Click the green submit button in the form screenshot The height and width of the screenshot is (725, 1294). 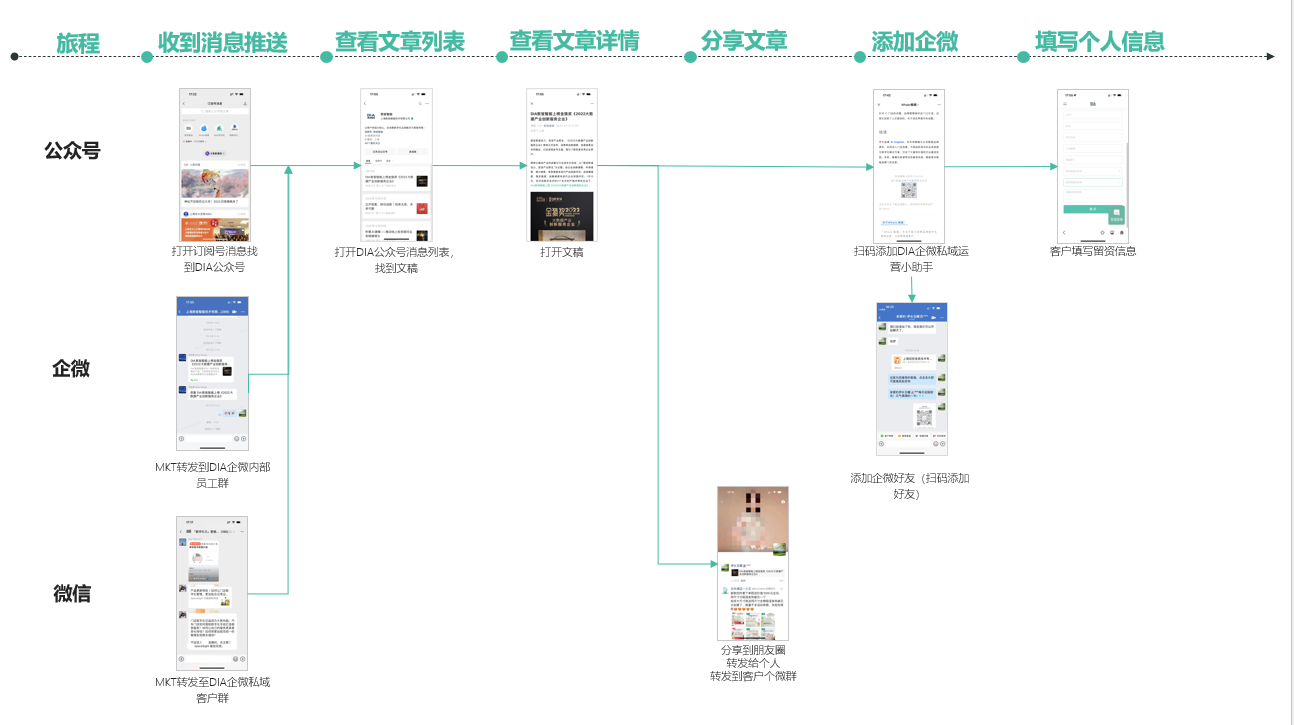click(1093, 209)
